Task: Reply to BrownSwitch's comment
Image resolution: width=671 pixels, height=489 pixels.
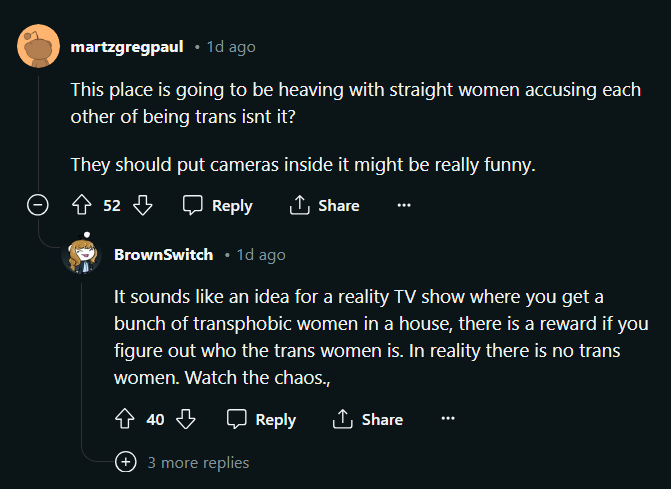Action: [x=262, y=419]
